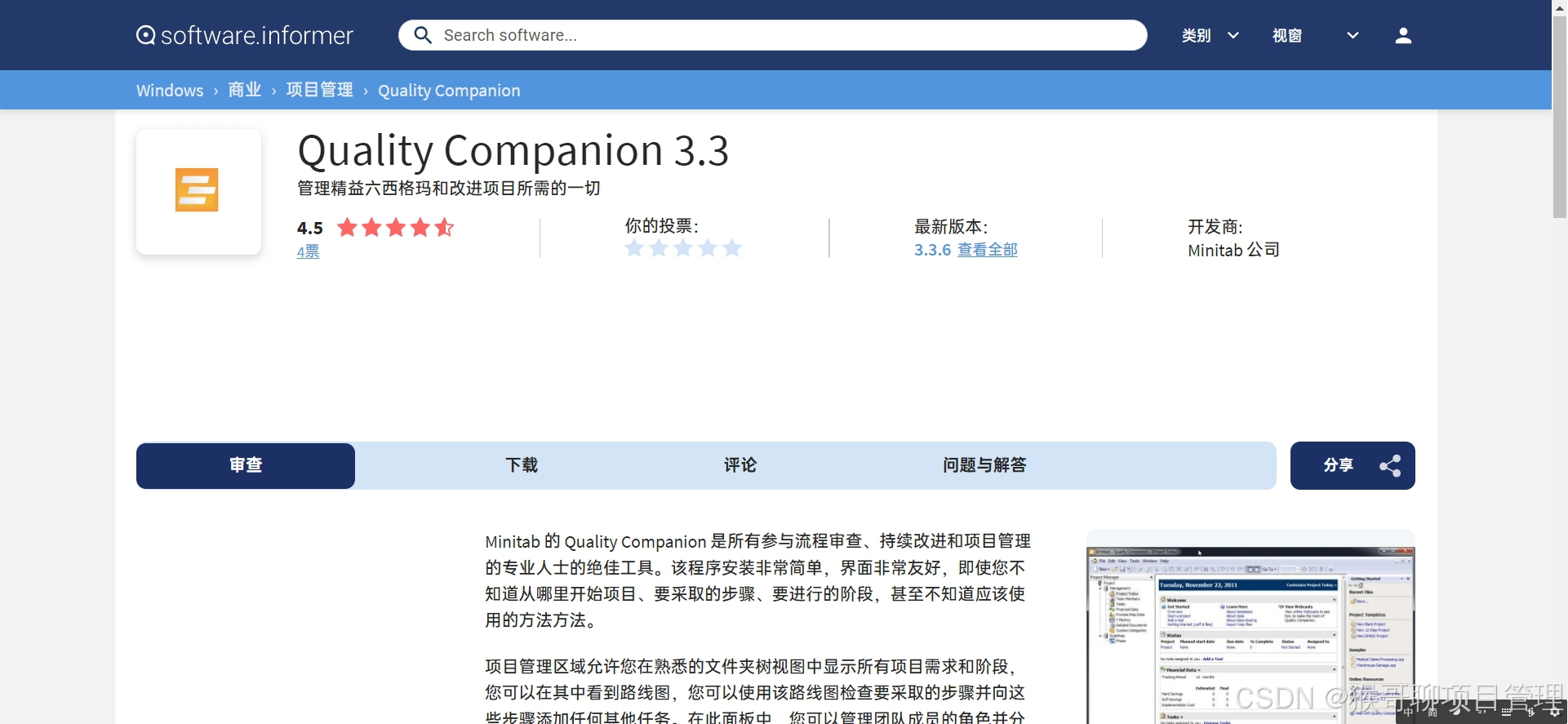Image resolution: width=1568 pixels, height=724 pixels.
Task: Open the 视窗 platform dropdown
Action: 1315,35
